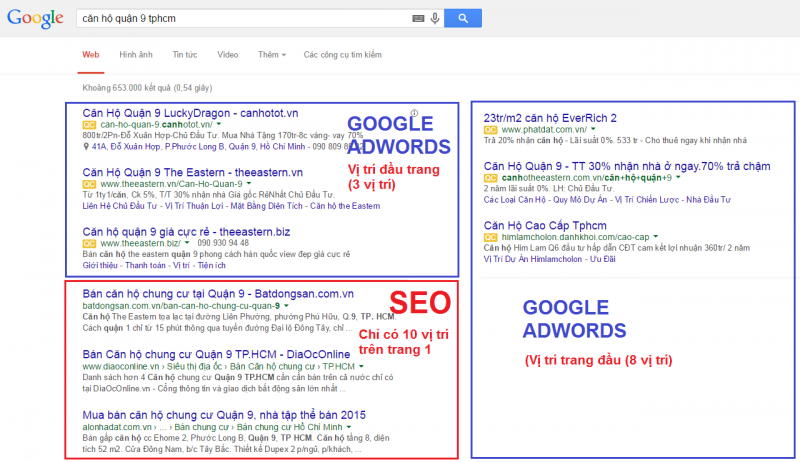The image size is (800, 462).
Task: Click map pin icon by 41A, Đỗ Xuân Hợp
Action: (x=86, y=147)
